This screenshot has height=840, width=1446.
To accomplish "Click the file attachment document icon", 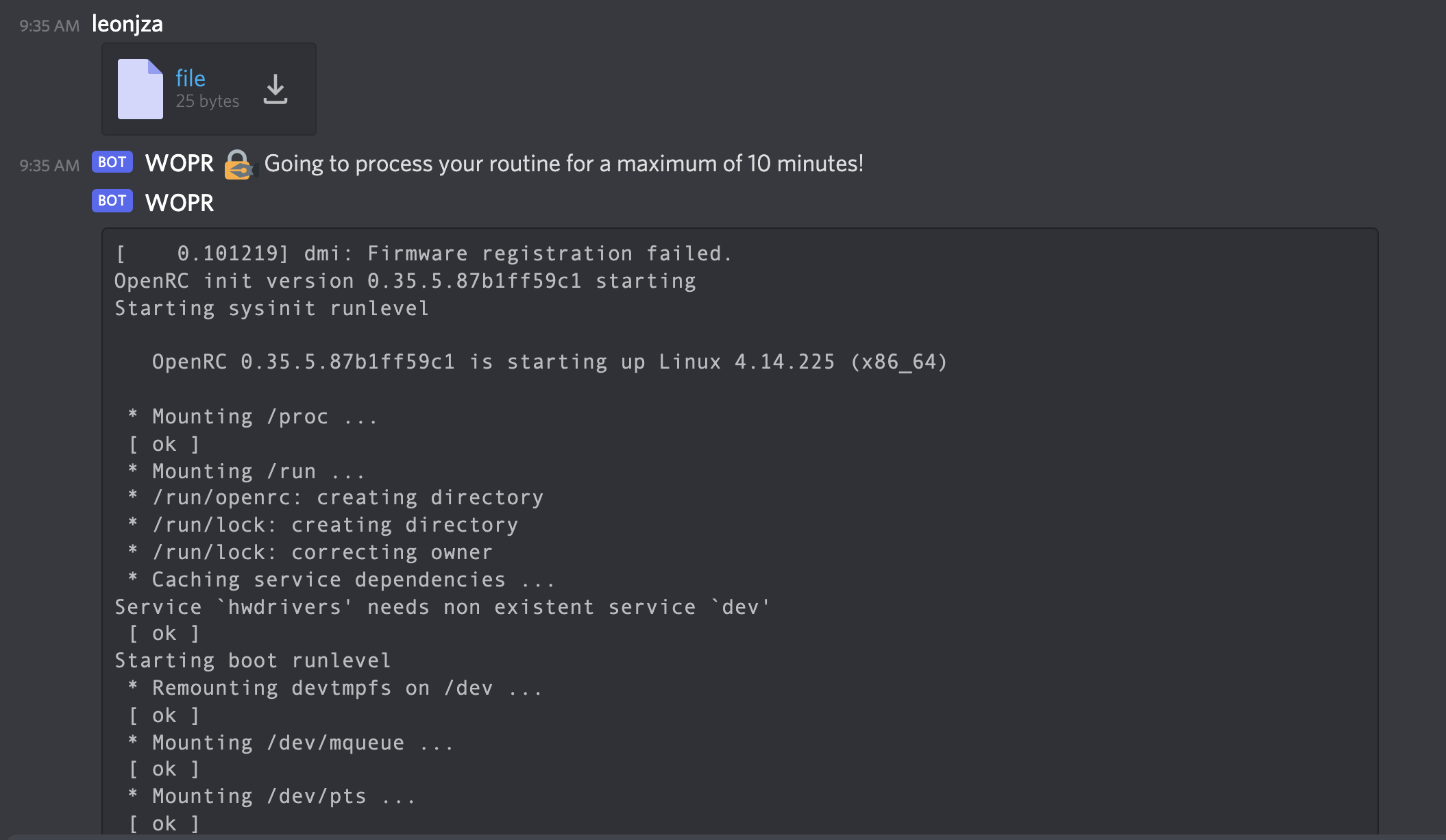I will pyautogui.click(x=140, y=89).
